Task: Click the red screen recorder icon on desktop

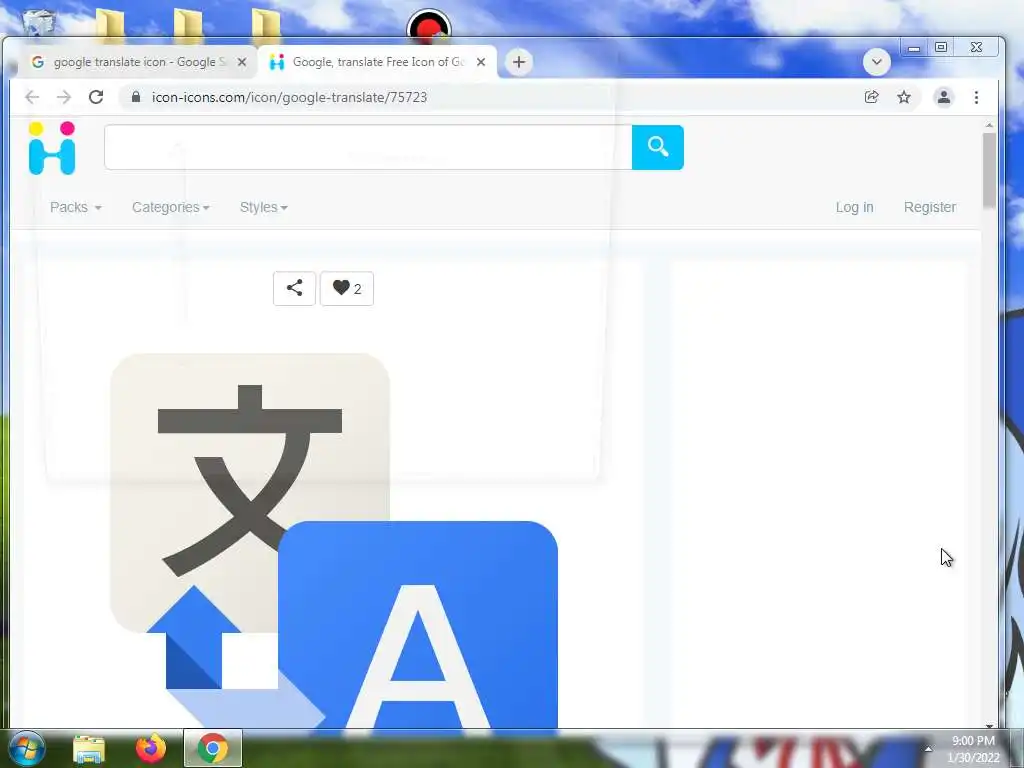Action: tap(428, 26)
